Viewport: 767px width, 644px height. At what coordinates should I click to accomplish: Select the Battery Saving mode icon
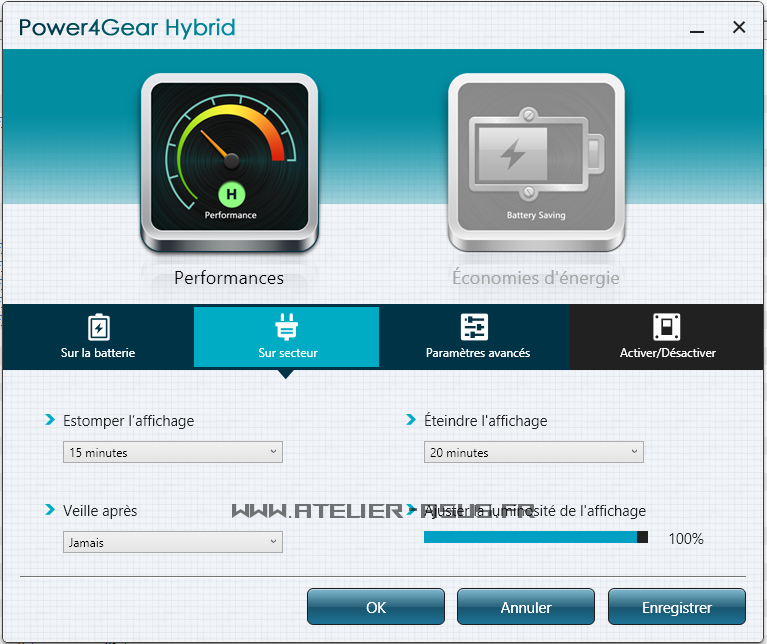click(535, 161)
